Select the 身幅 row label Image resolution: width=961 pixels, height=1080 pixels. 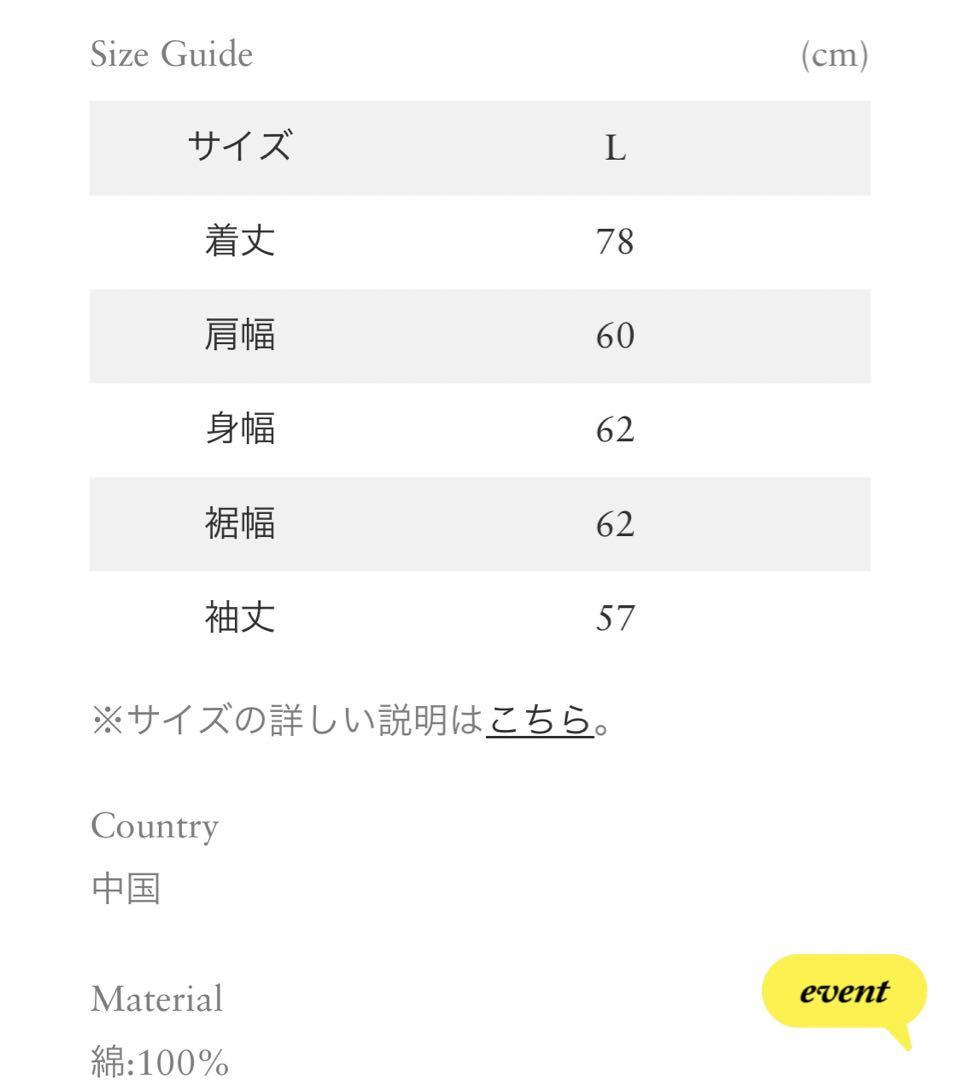click(x=240, y=428)
